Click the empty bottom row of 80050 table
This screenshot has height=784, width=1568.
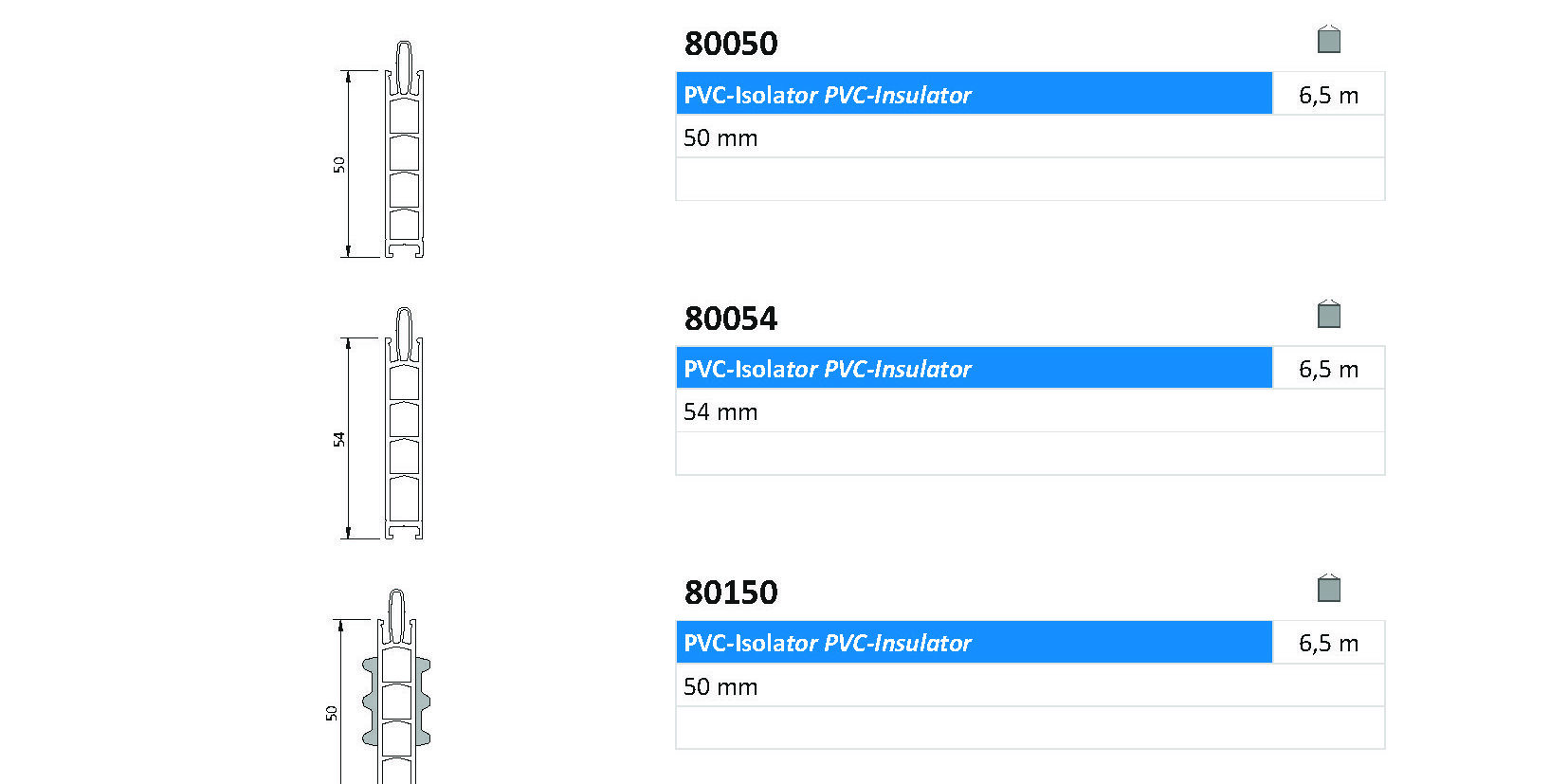(x=1030, y=179)
